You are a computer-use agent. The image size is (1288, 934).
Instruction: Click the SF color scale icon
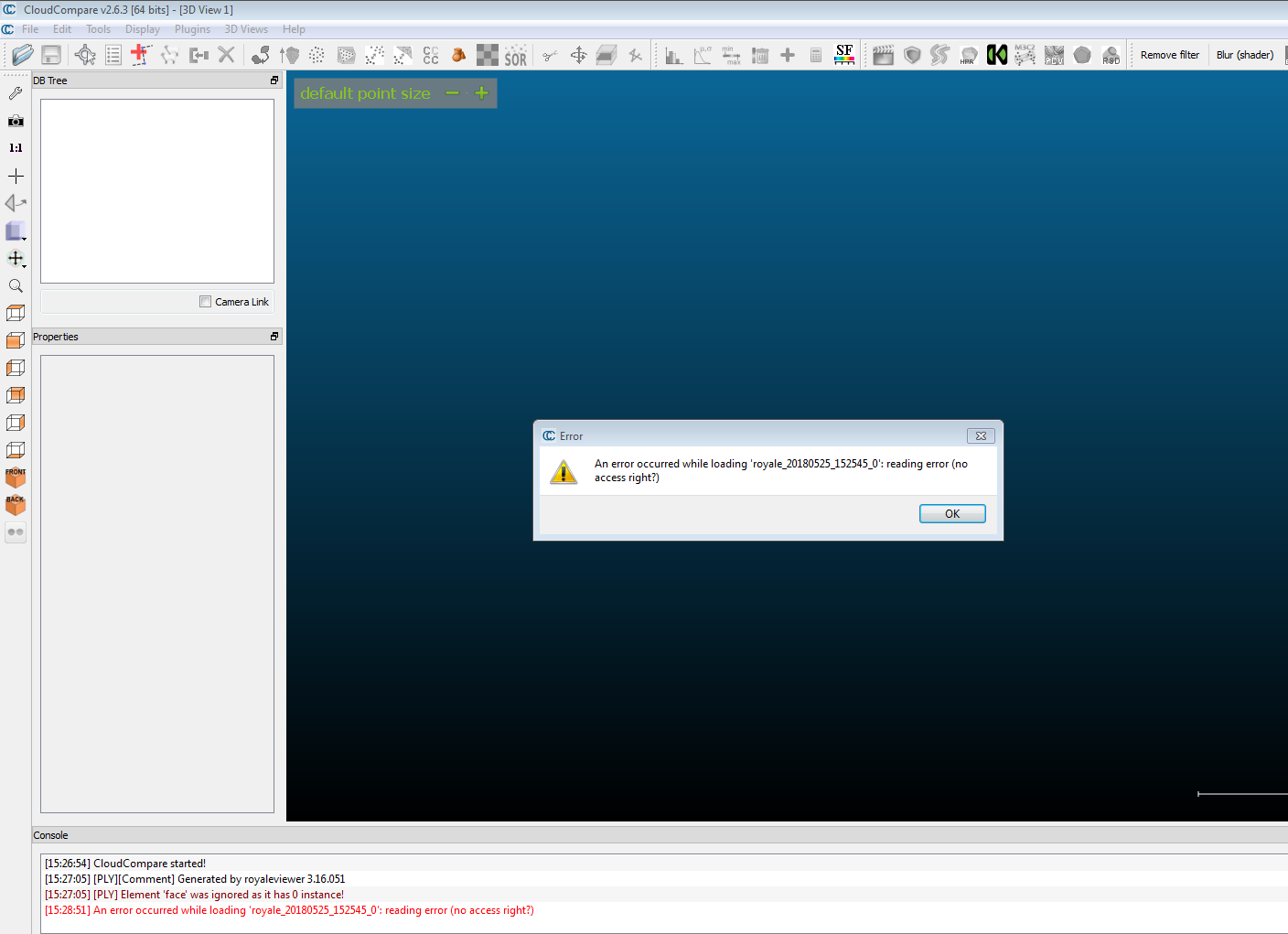coord(844,55)
